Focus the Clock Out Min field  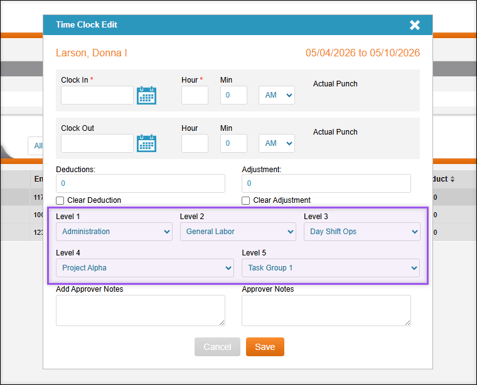pyautogui.click(x=234, y=143)
